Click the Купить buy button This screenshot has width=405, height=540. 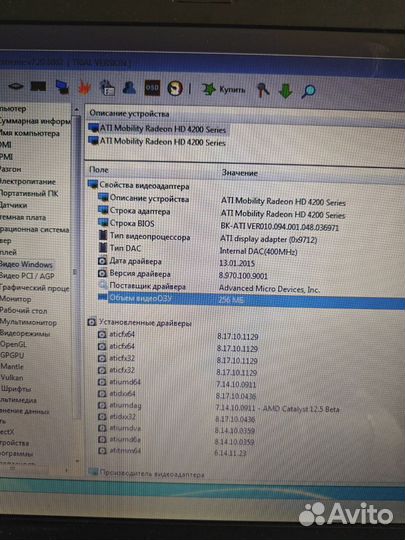click(224, 90)
